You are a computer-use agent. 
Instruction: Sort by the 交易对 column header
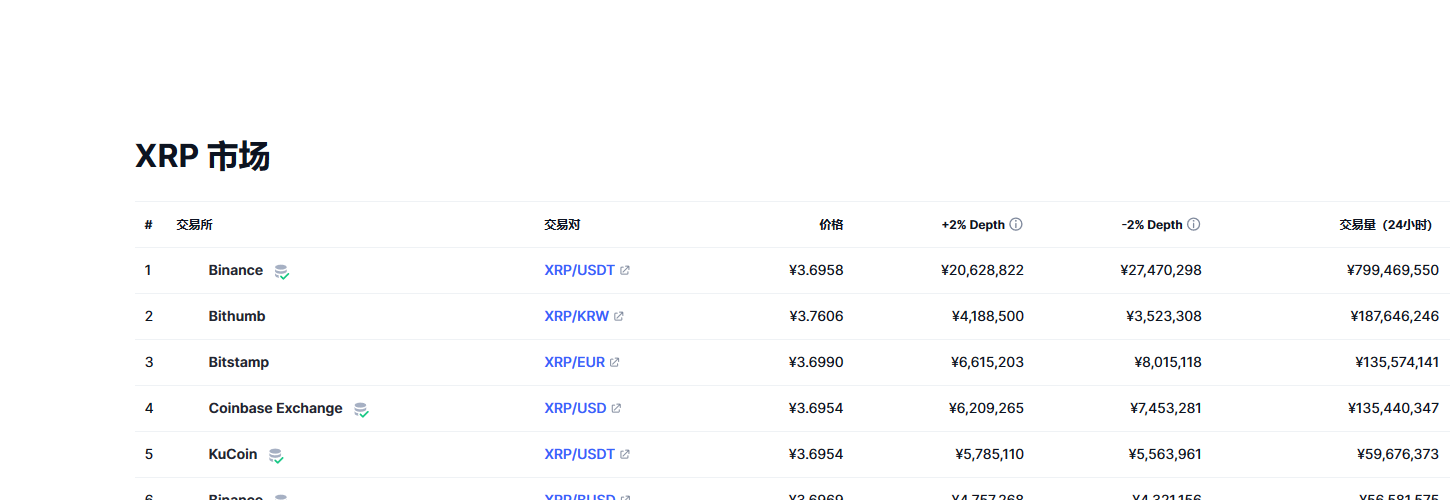click(562, 225)
